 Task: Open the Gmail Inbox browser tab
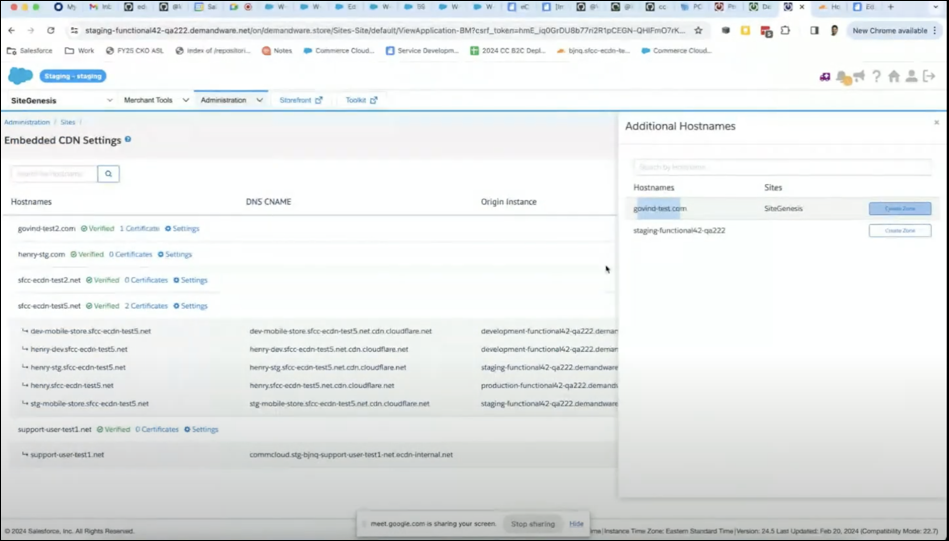(x=100, y=7)
